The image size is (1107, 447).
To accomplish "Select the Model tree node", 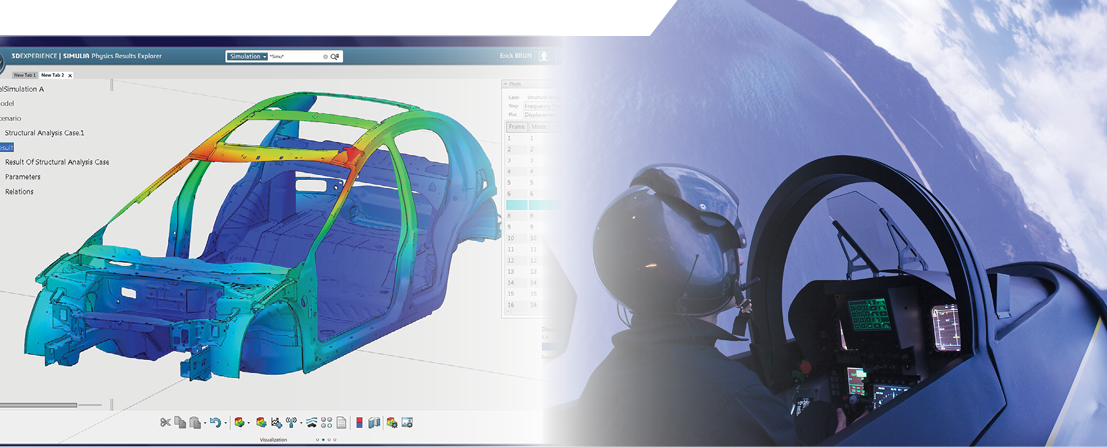I will click(x=7, y=103).
